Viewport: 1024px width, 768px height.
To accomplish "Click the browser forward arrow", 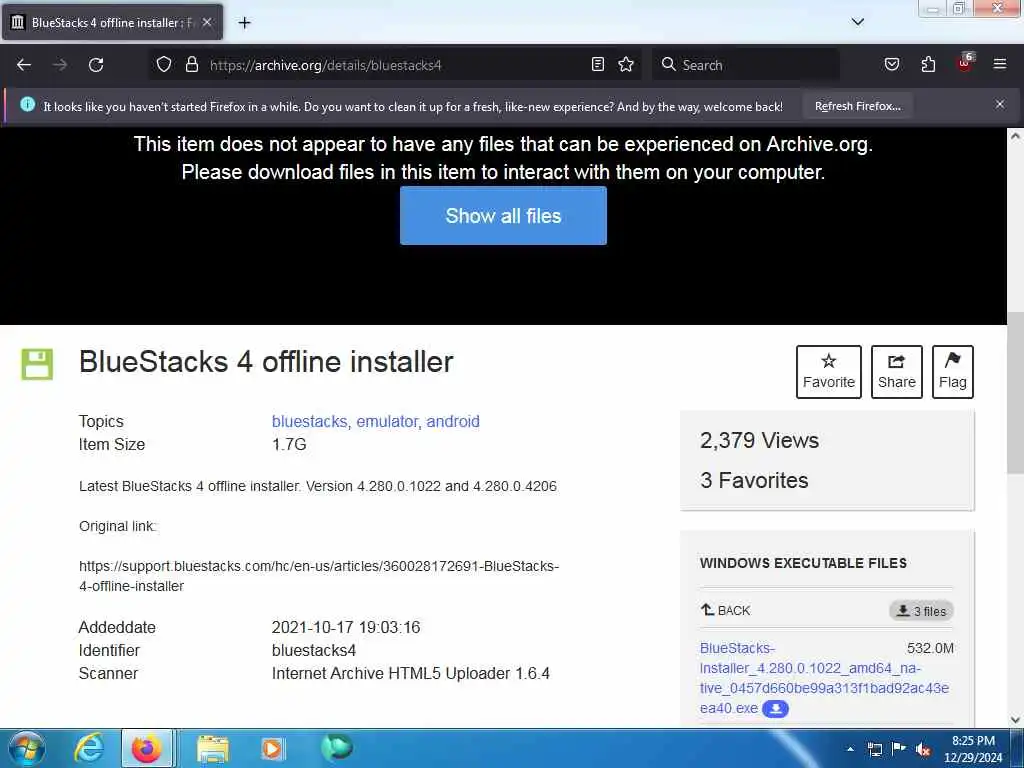I will pyautogui.click(x=60, y=65).
